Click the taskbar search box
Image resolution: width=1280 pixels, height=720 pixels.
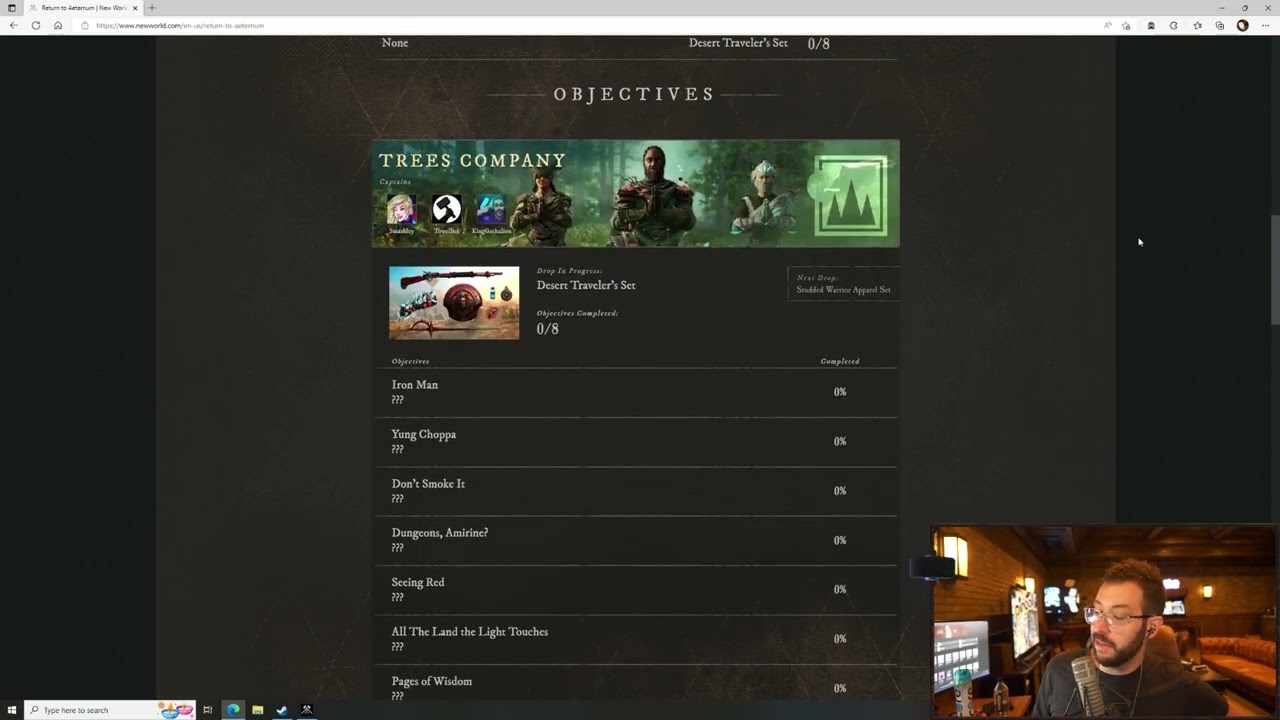coord(110,710)
